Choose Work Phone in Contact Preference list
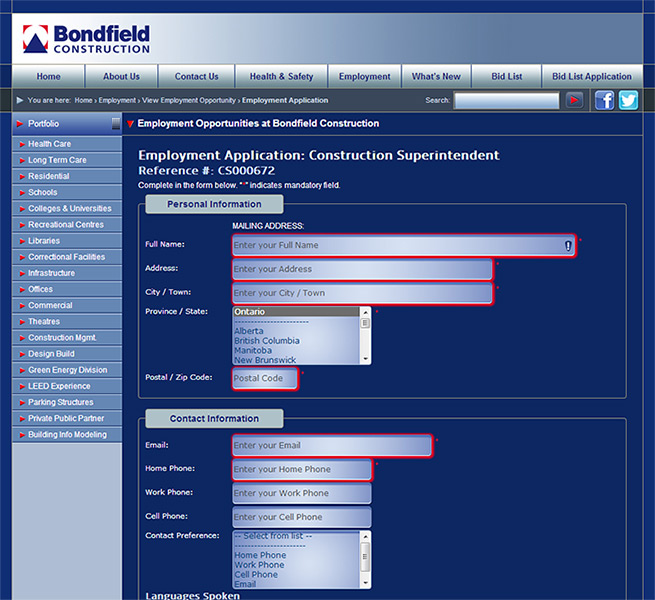The height and width of the screenshot is (600, 655). 296,565
